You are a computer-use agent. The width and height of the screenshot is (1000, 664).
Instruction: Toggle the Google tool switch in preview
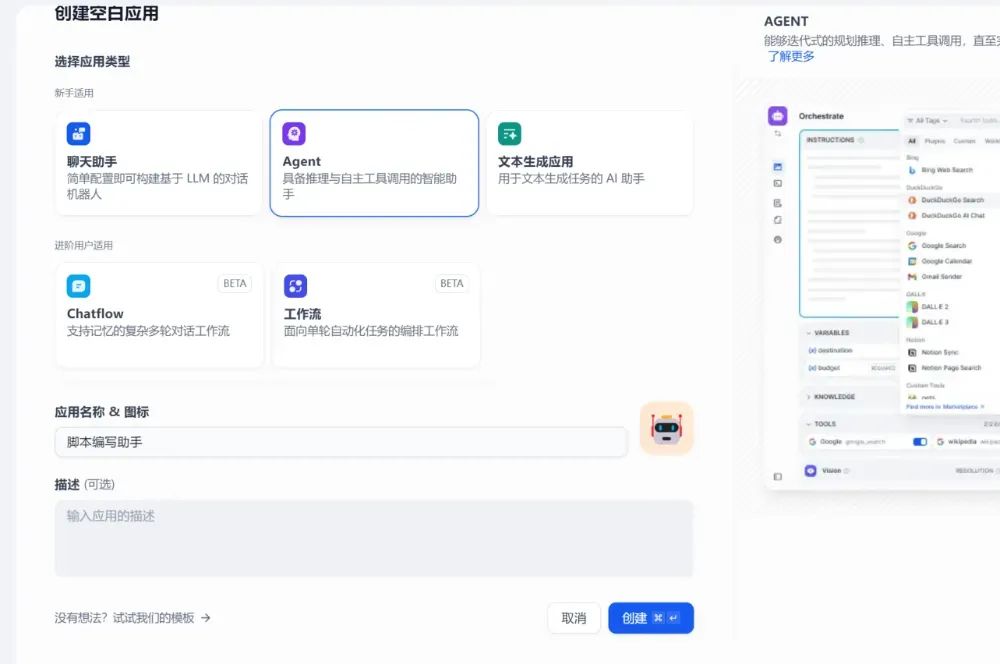(920, 441)
